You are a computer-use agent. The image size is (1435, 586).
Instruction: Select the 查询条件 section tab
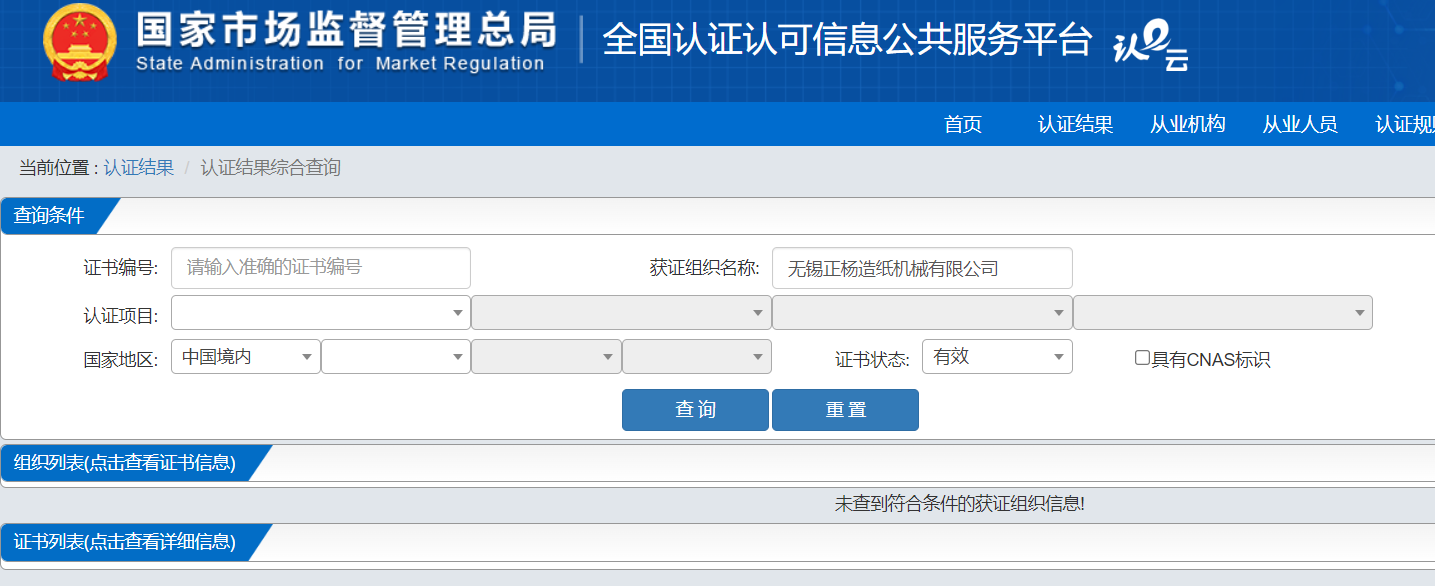[x=50, y=216]
